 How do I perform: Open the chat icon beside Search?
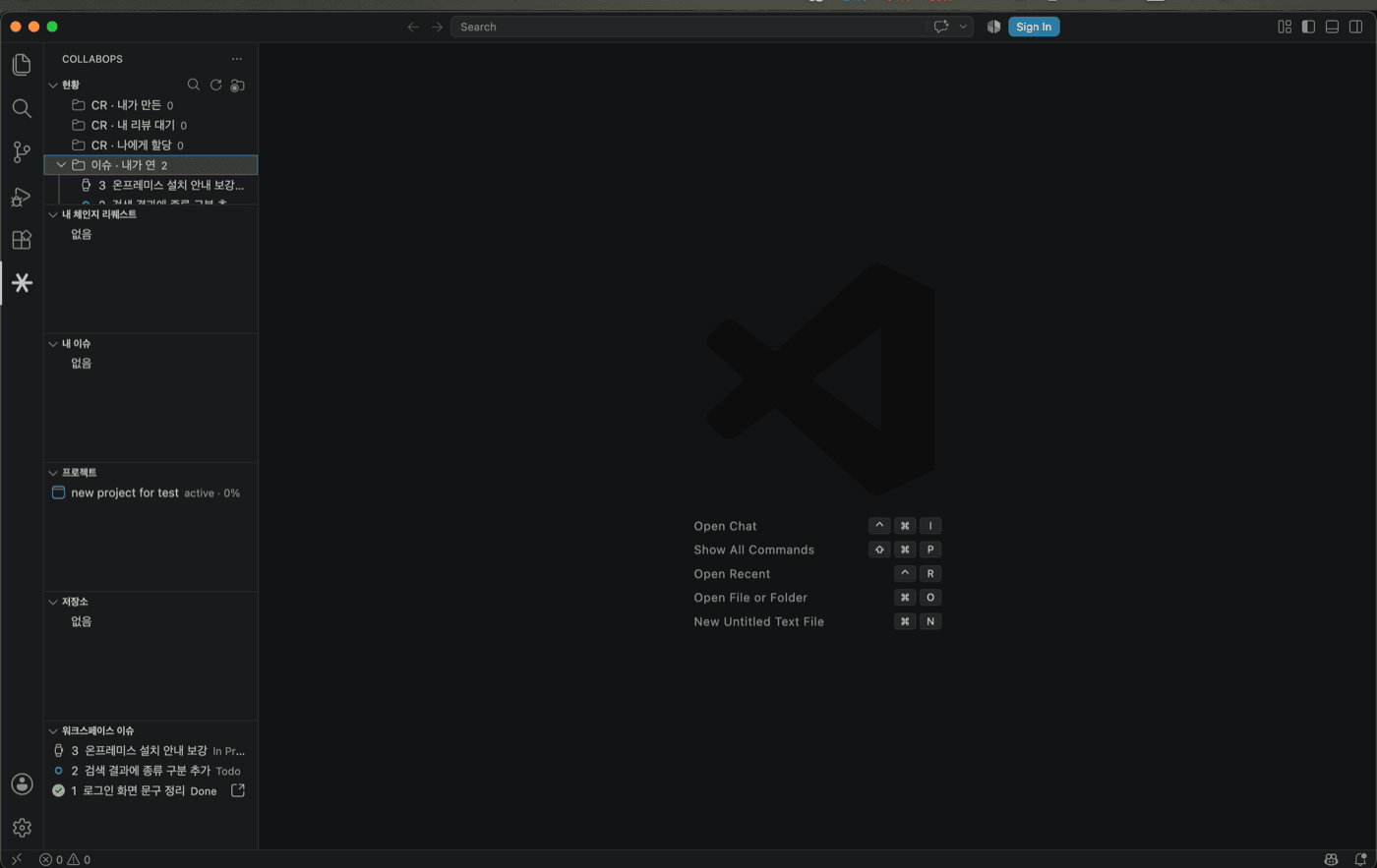coord(941,27)
